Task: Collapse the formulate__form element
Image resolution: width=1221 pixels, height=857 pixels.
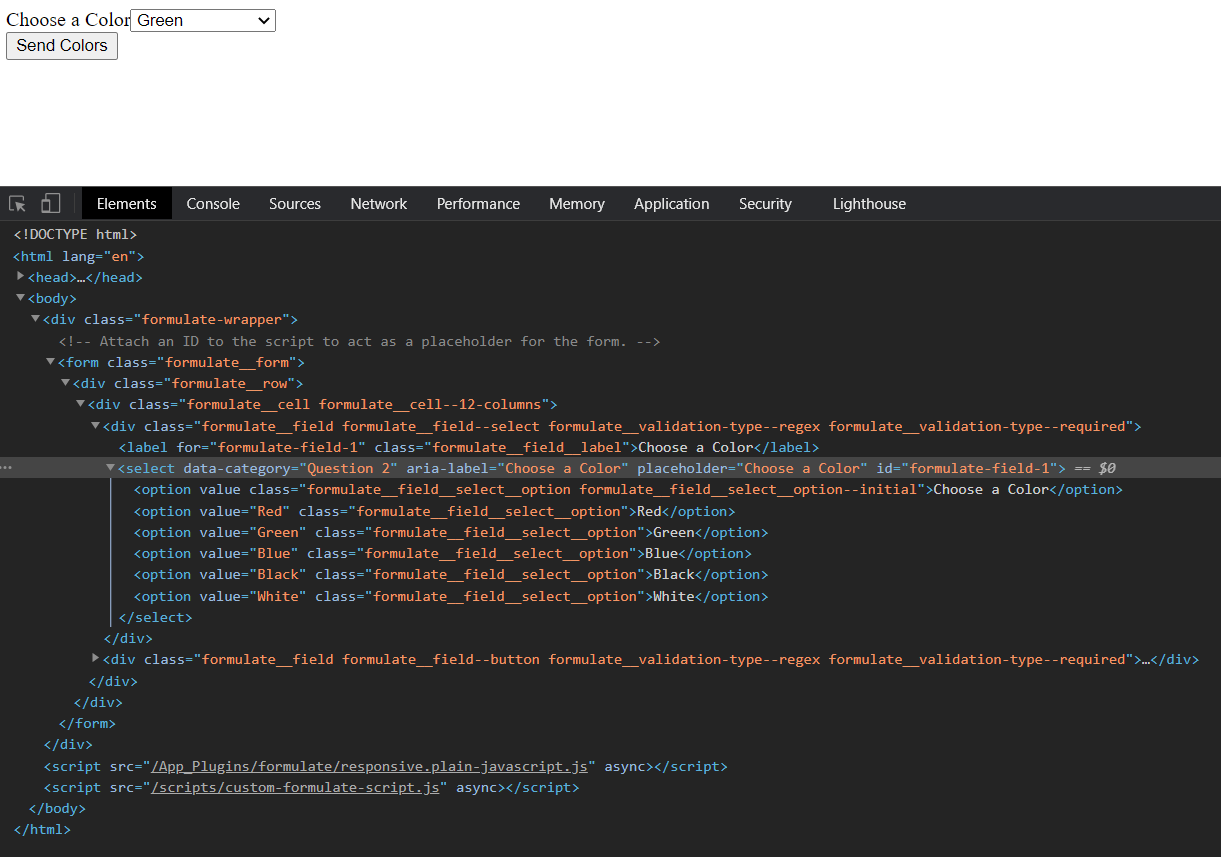Action: [x=51, y=362]
